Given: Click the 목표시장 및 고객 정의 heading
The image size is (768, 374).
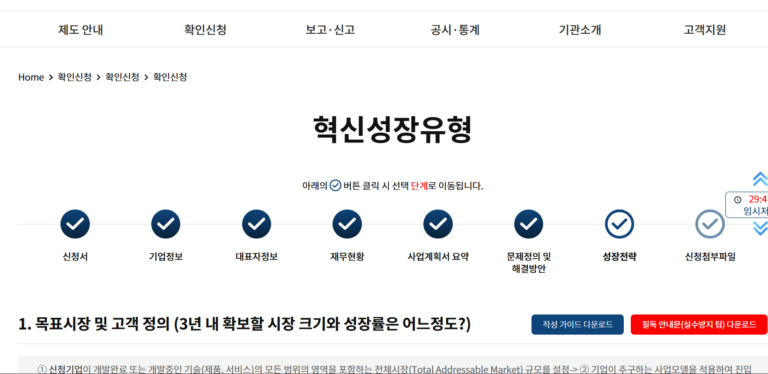Looking at the screenshot, I should click(244, 325).
